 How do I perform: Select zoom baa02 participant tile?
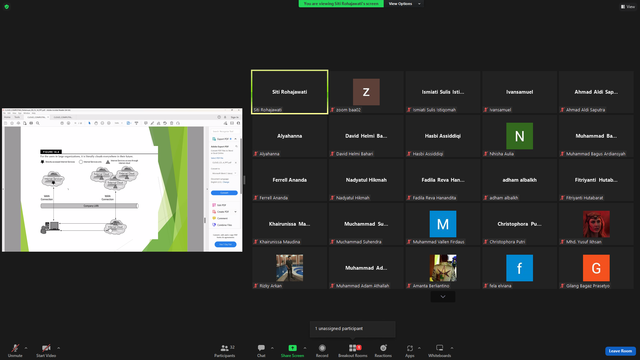(366, 92)
